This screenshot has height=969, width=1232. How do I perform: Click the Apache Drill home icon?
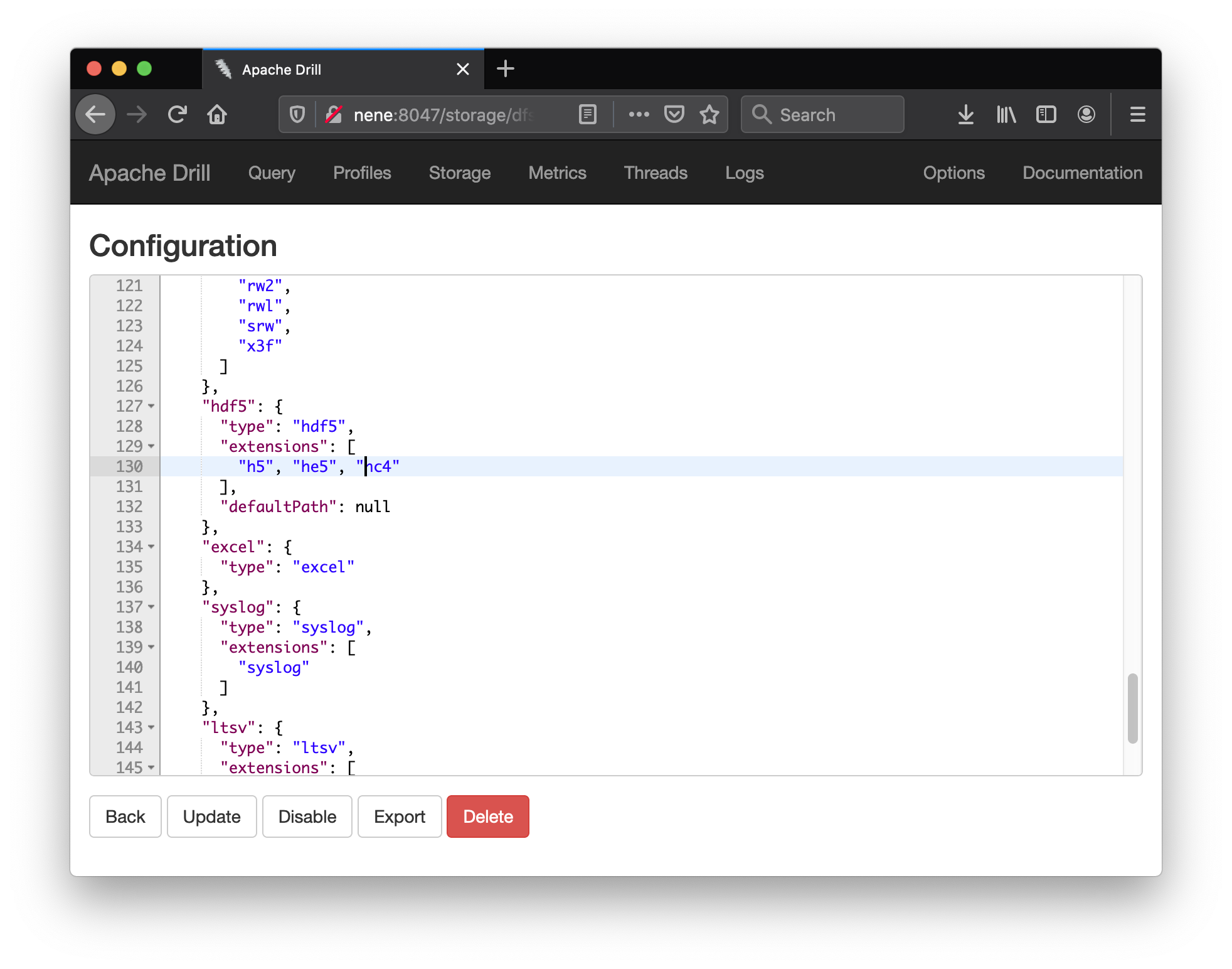click(150, 172)
